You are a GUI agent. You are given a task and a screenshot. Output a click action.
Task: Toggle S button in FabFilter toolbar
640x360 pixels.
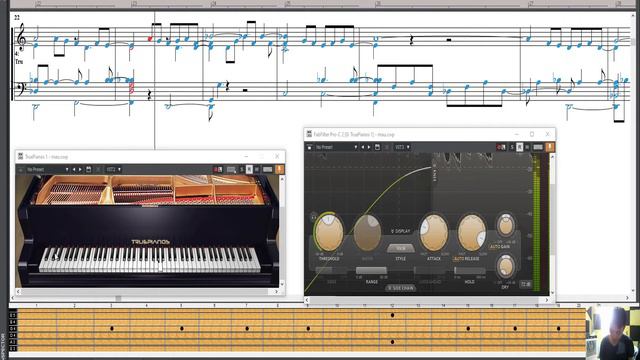(x=512, y=147)
